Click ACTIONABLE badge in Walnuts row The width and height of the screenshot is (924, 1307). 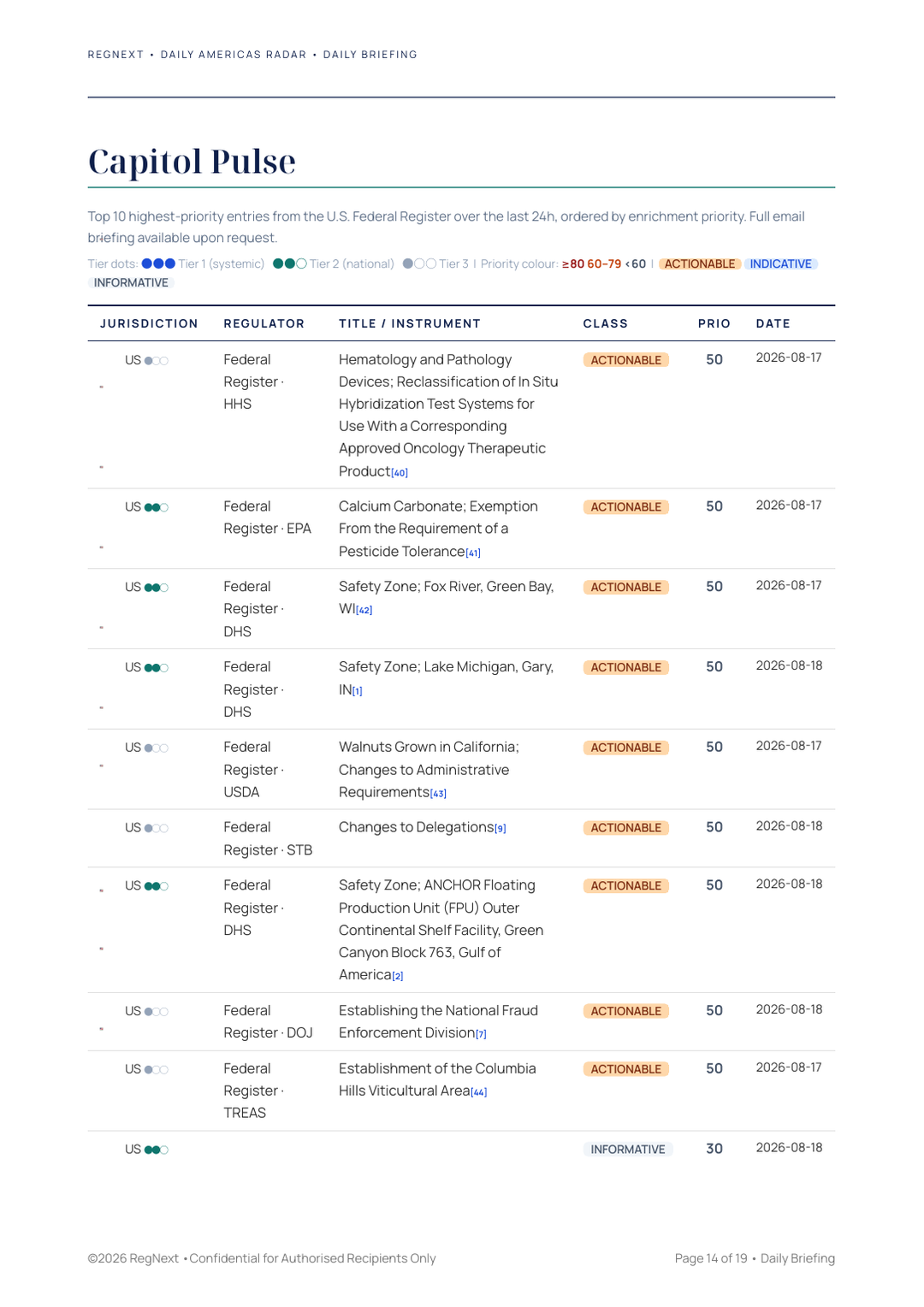coord(626,748)
